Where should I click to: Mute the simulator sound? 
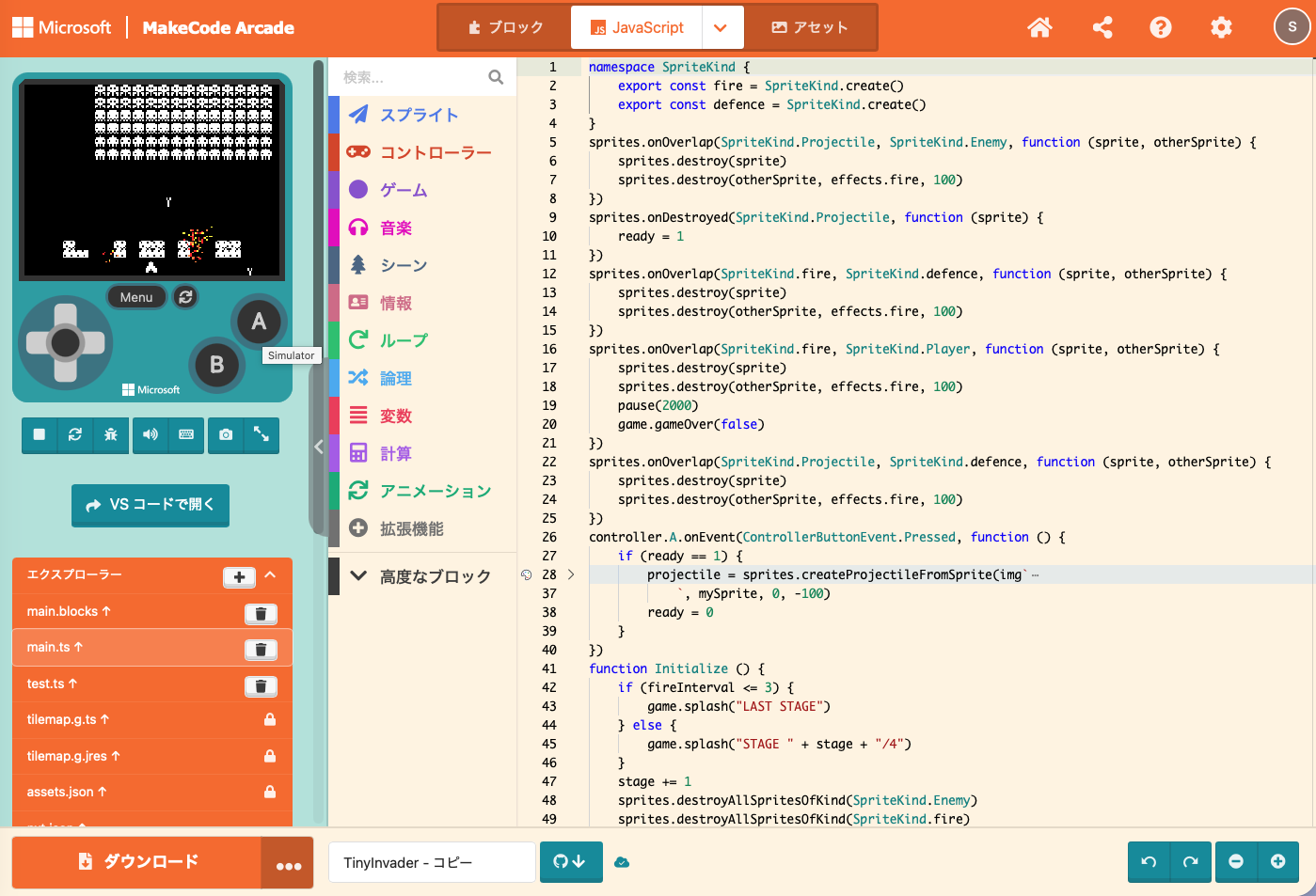[151, 434]
